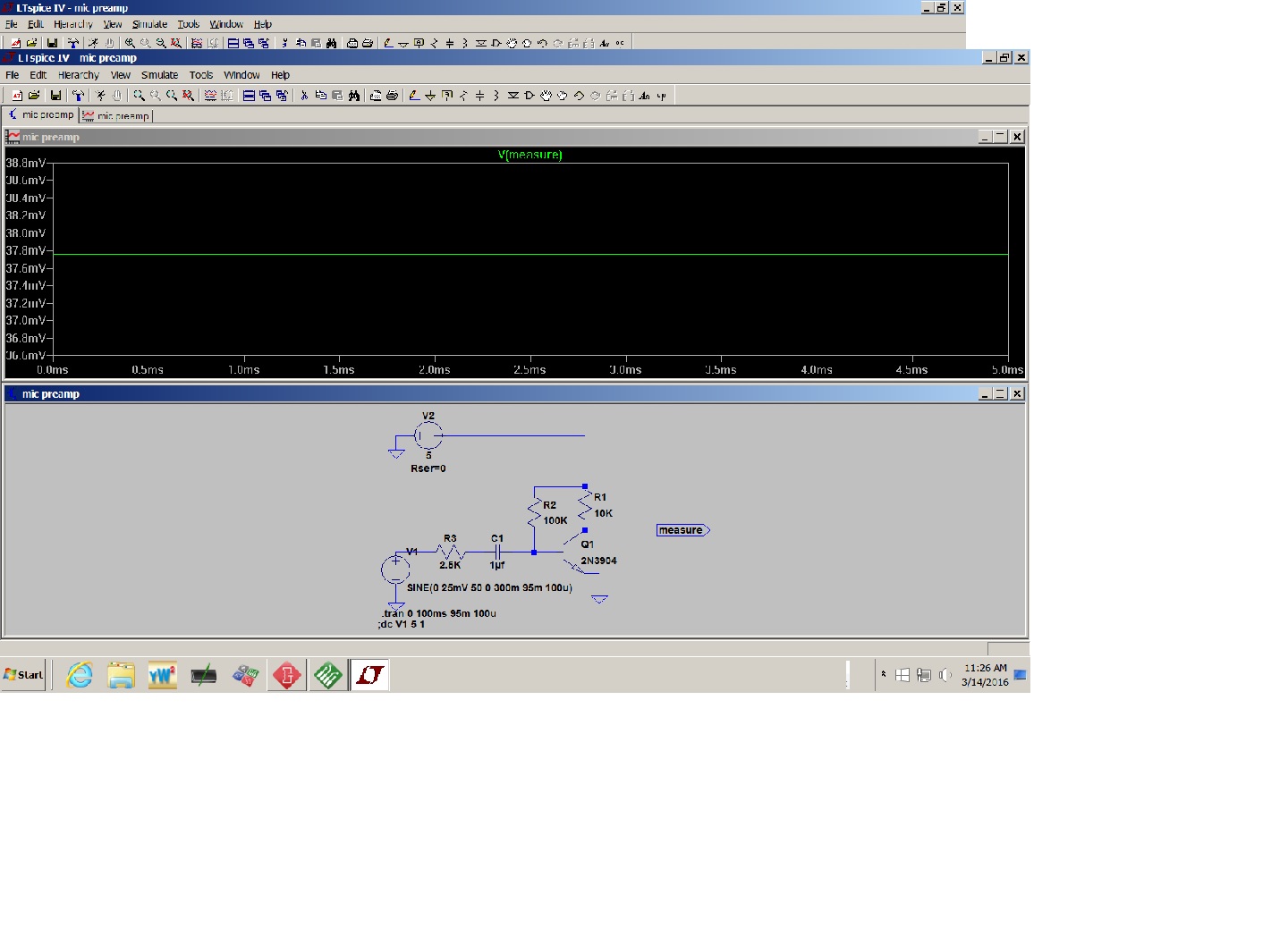
Task: Click the Undo arrow icon
Action: pyautogui.click(x=579, y=96)
